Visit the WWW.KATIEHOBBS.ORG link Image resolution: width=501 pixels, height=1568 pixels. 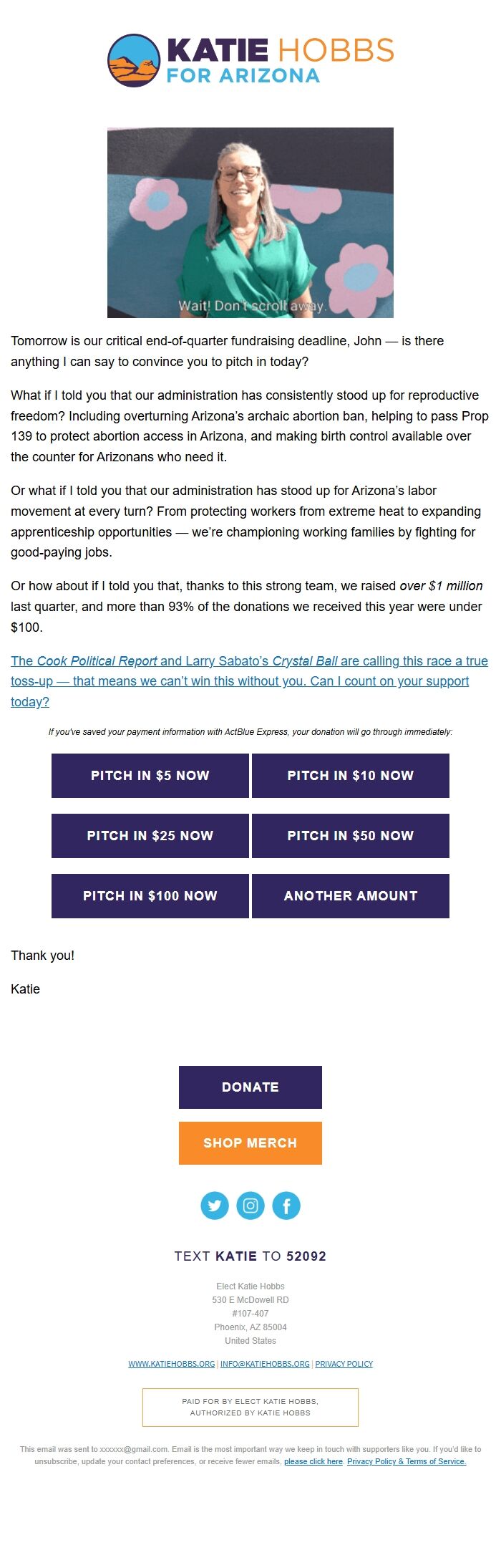coord(172,1364)
